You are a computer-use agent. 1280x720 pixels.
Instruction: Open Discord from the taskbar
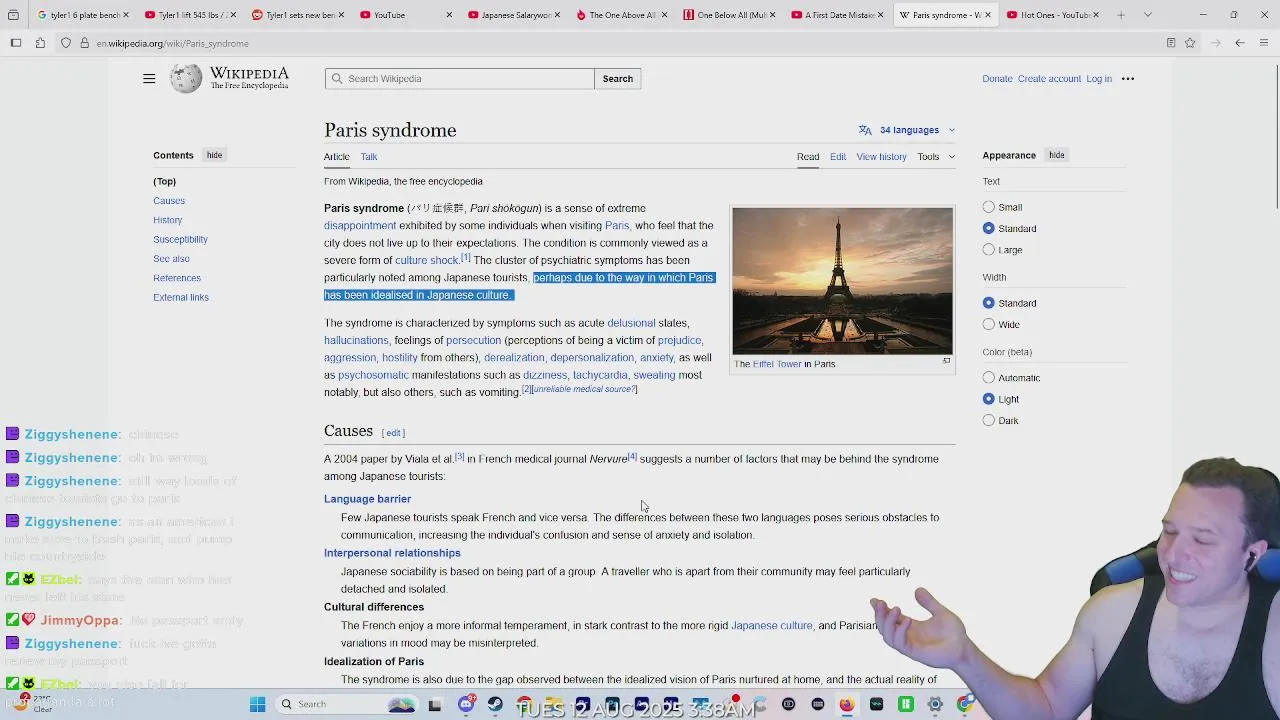[466, 704]
